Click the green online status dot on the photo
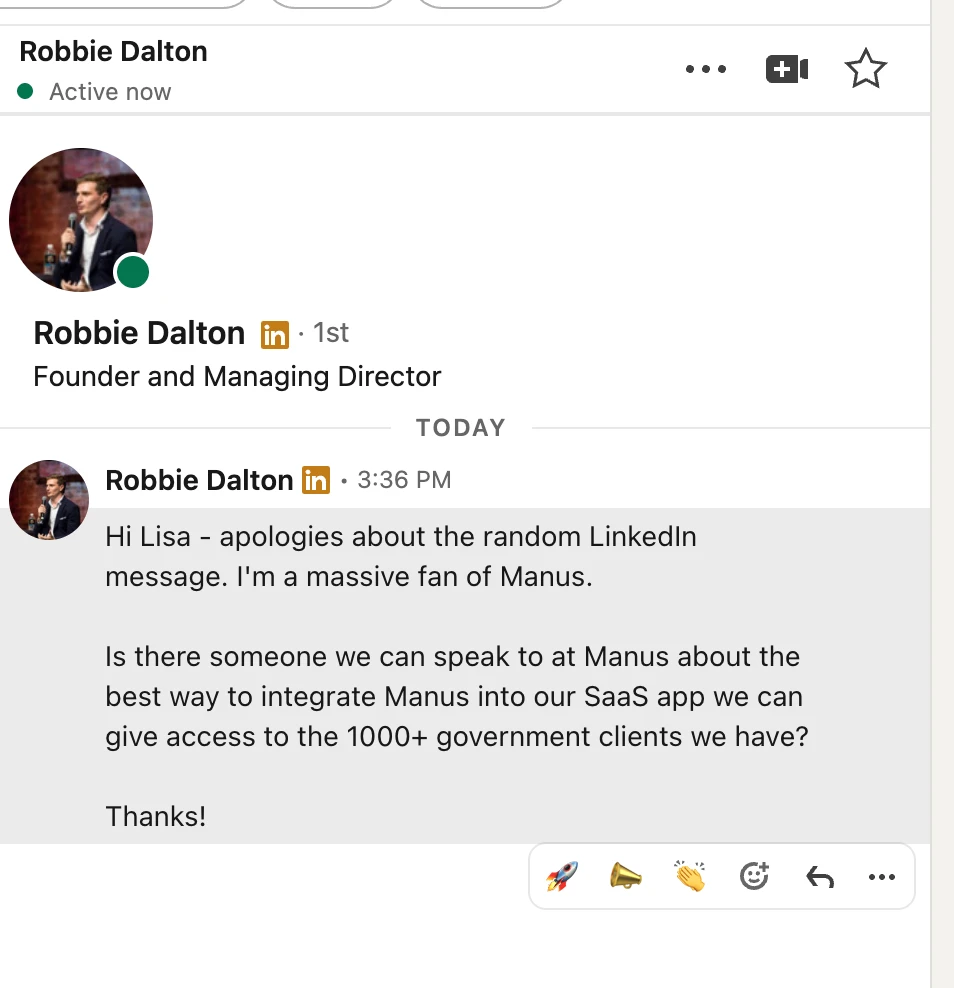The height and width of the screenshot is (988, 954). (x=133, y=272)
